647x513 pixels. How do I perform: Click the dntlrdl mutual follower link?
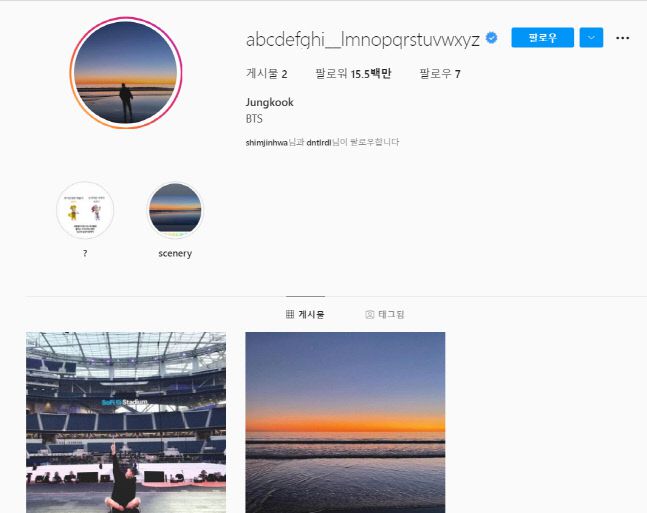[x=319, y=143]
